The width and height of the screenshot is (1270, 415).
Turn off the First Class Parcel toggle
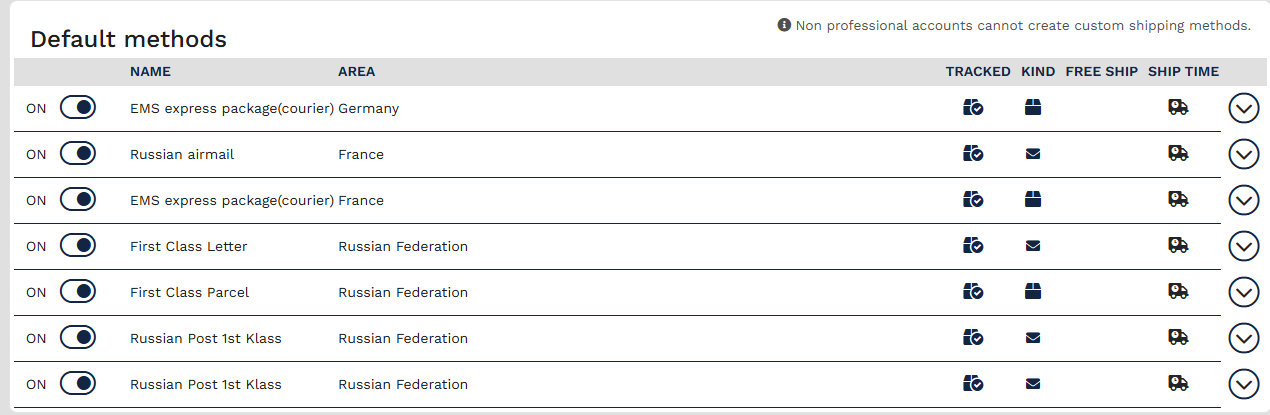[x=78, y=292]
